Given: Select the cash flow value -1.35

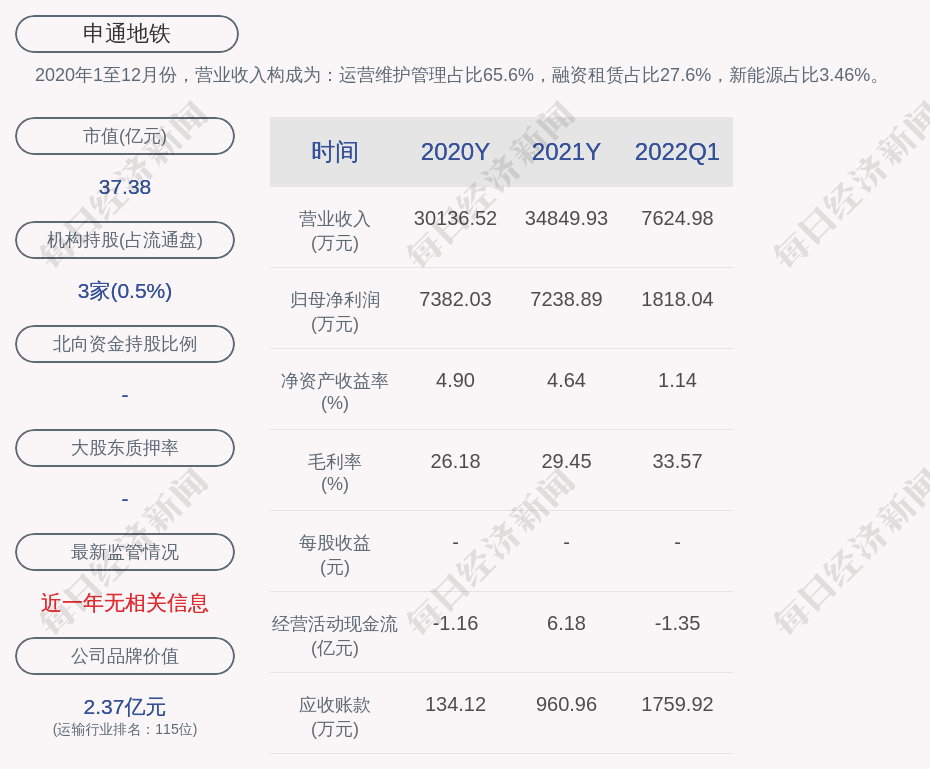Looking at the screenshot, I should pyautogui.click(x=677, y=623).
